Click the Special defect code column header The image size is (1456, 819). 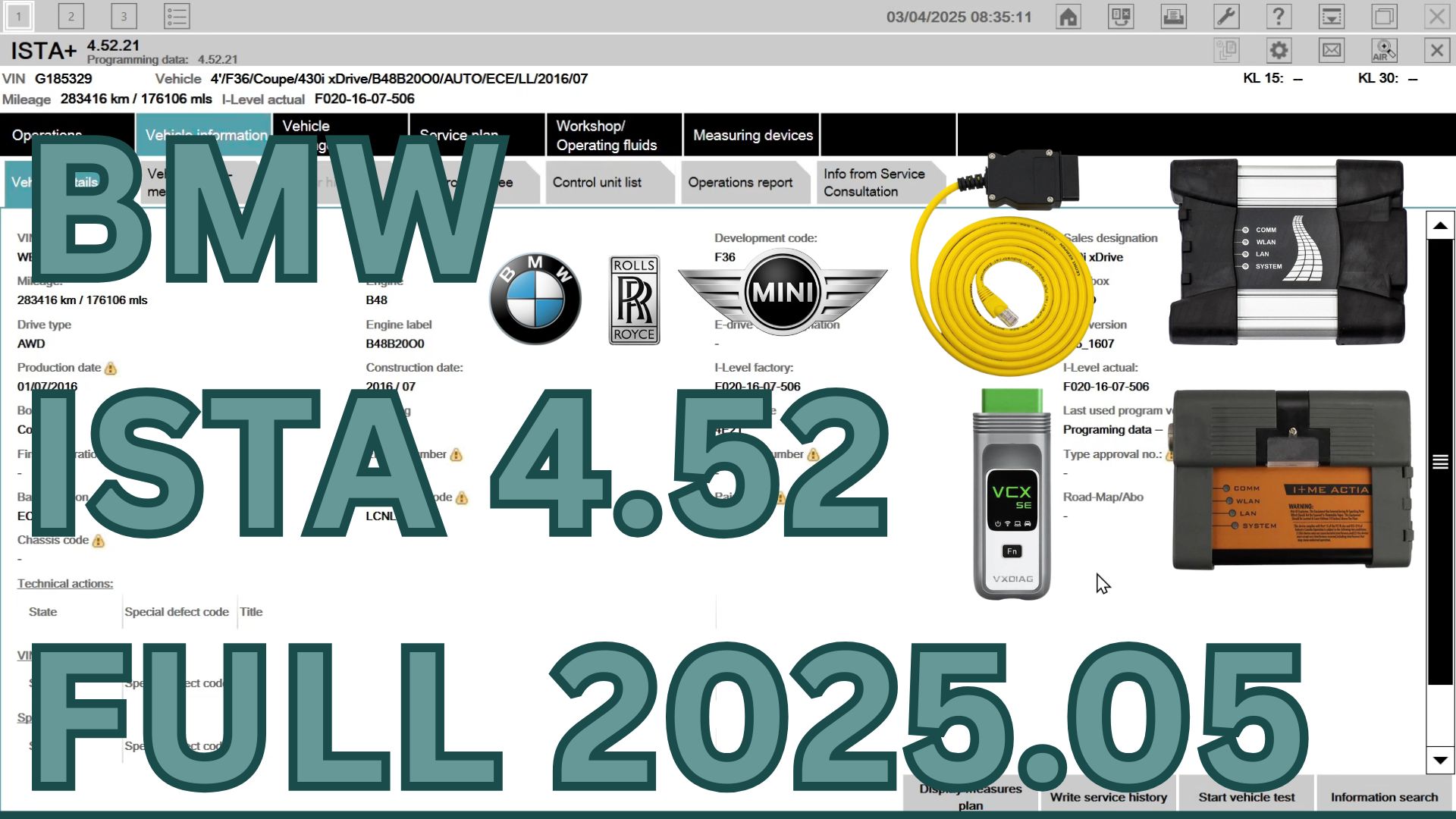pyautogui.click(x=177, y=612)
